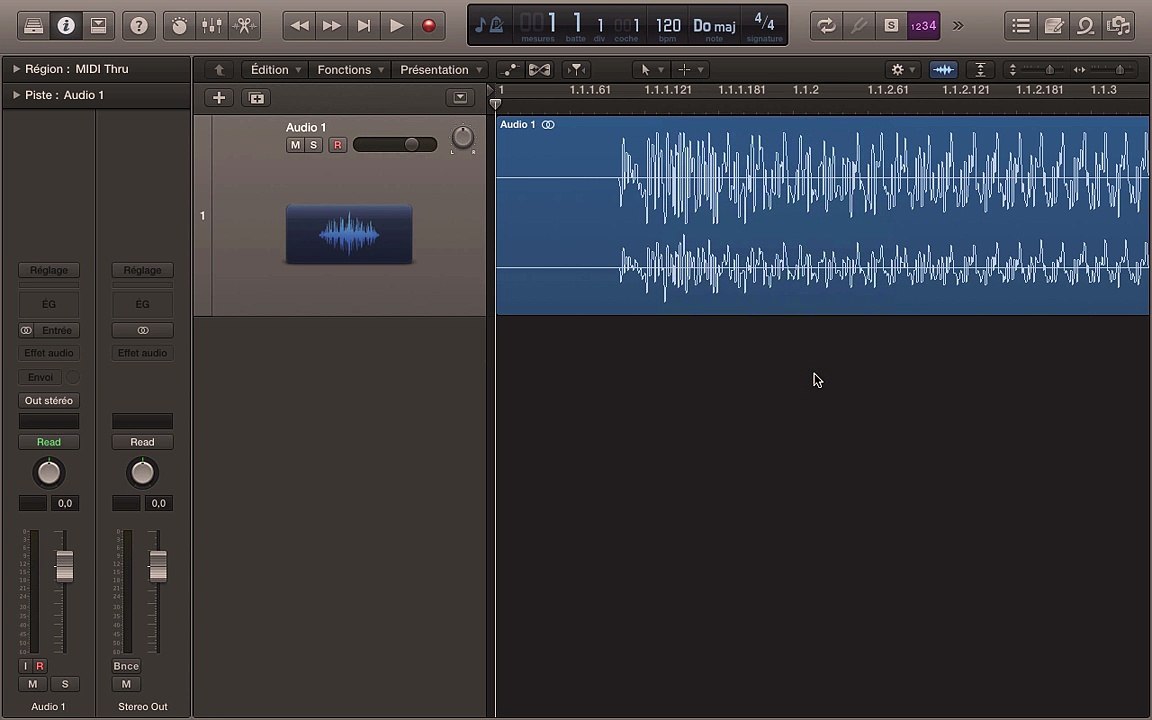Expand the Région MIDI Thru section
Screen dimensions: 1152x720
[x=16, y=69]
